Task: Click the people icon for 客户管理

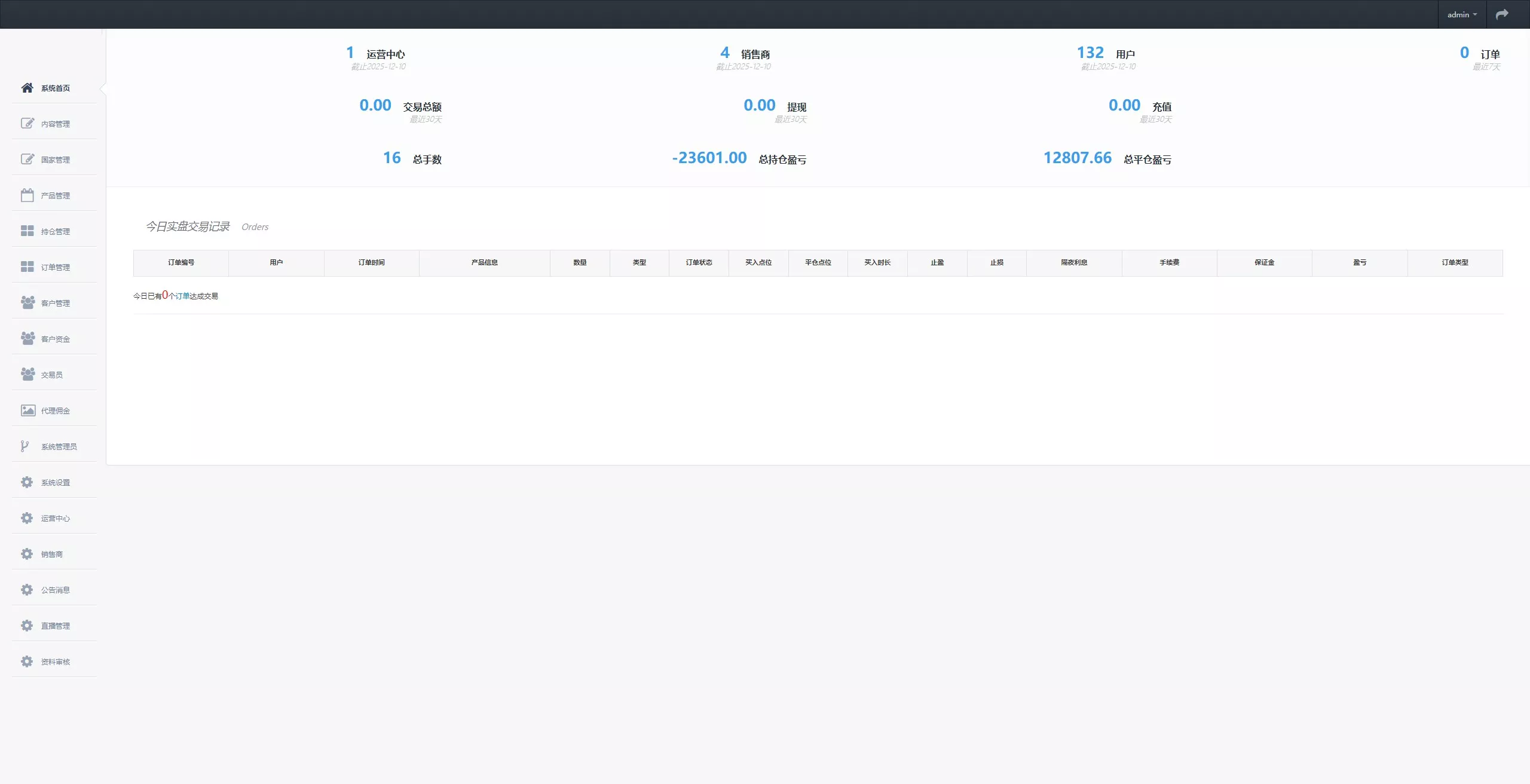Action: tap(27, 302)
